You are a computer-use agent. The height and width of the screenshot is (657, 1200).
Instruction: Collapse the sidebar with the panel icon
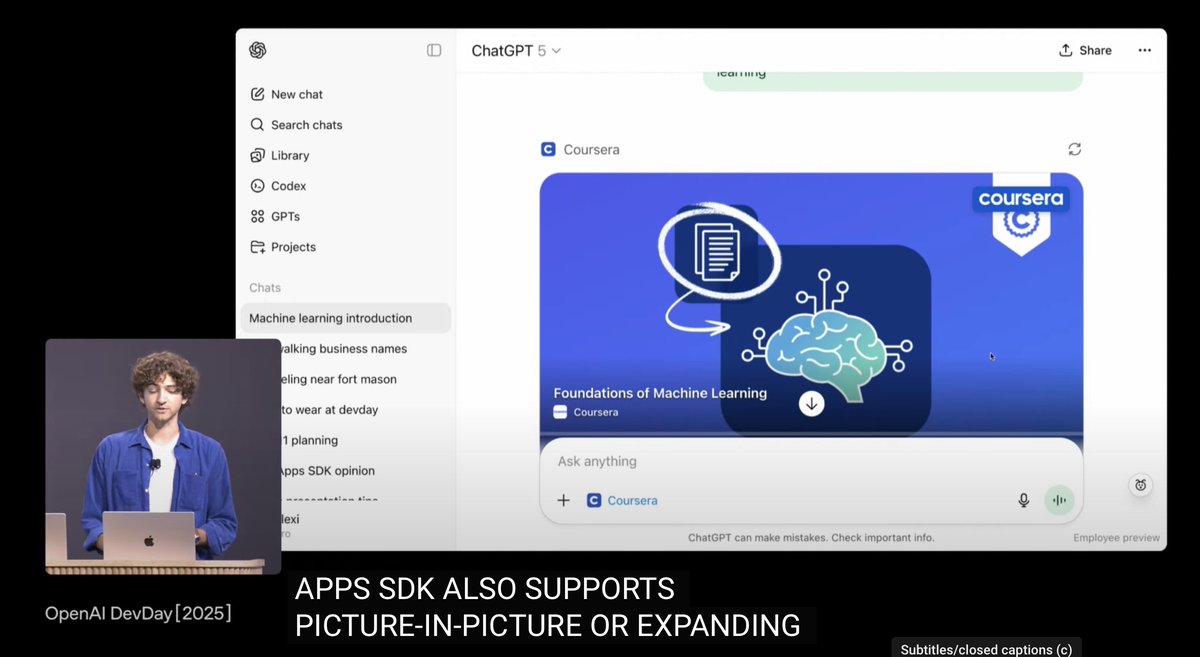click(x=434, y=50)
